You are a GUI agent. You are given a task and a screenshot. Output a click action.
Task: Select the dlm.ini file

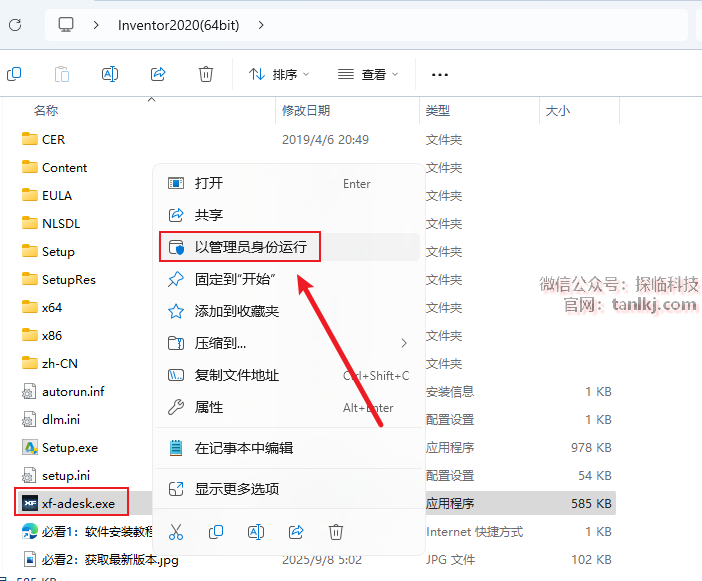click(51, 419)
